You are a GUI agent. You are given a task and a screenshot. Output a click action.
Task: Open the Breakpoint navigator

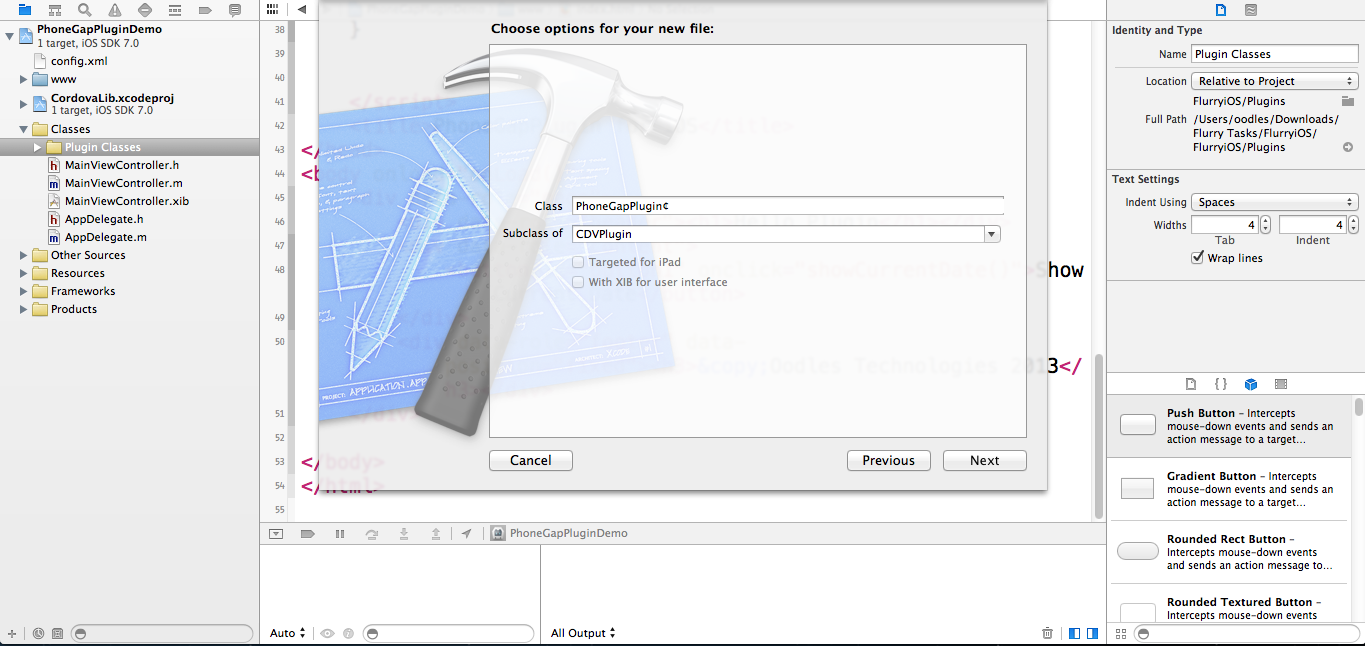205,10
